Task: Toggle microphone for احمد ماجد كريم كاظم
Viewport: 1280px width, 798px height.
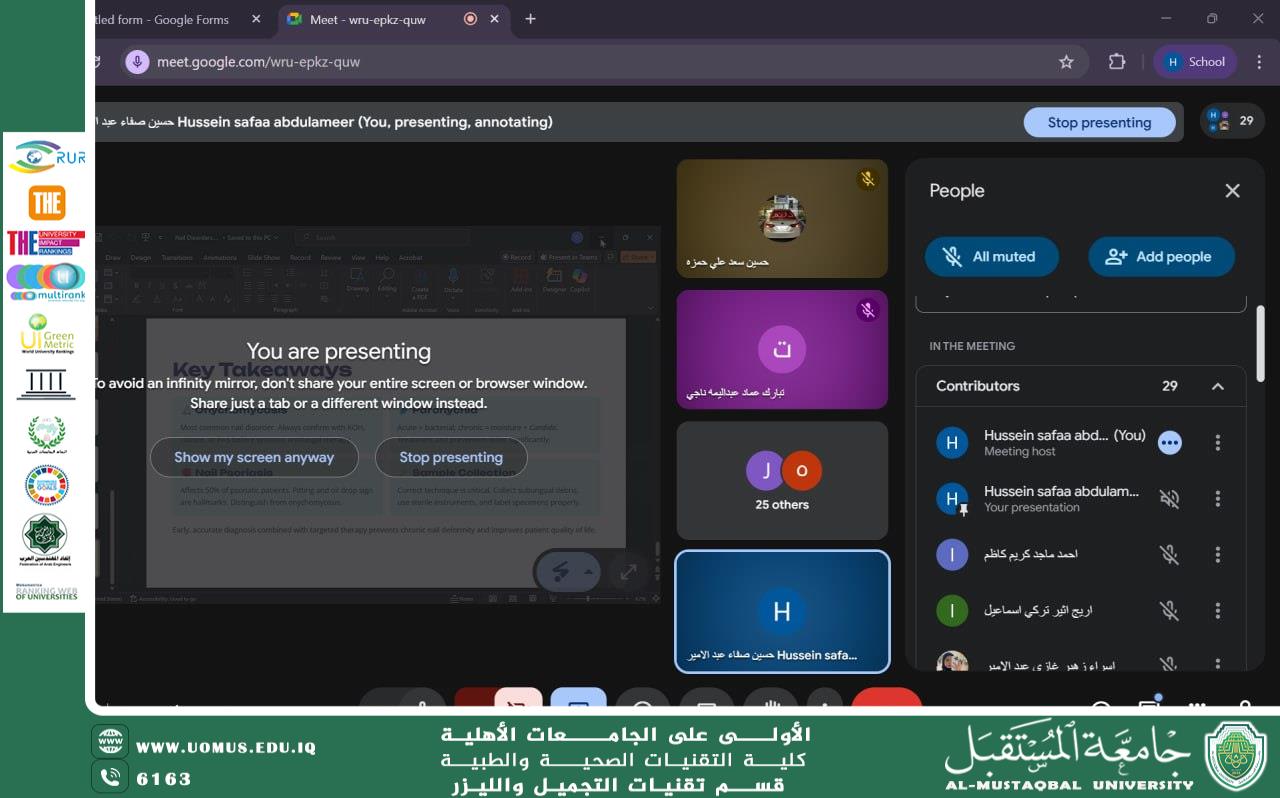Action: click(x=1168, y=554)
